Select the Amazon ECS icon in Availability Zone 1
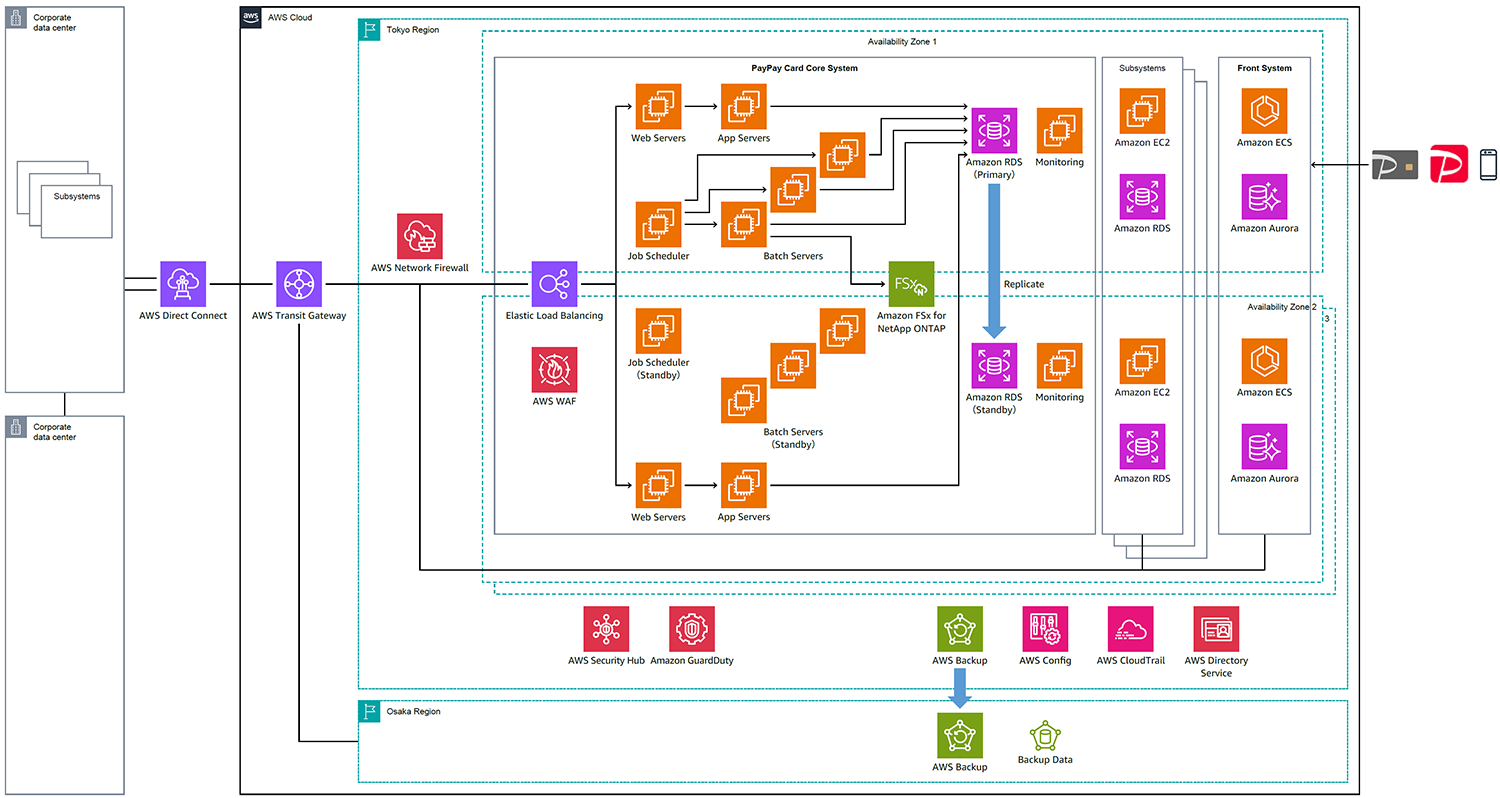Screen dimensions: 1500x798 click(1264, 111)
